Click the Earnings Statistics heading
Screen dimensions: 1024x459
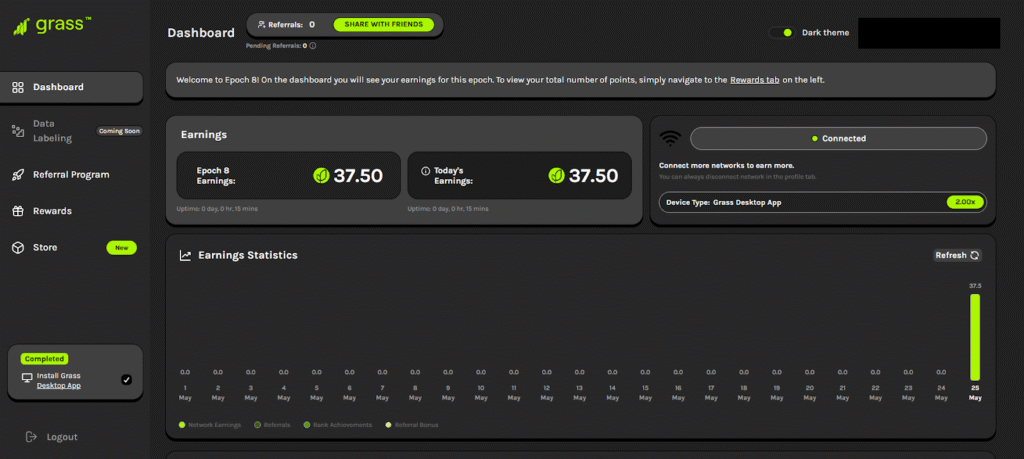[248, 255]
